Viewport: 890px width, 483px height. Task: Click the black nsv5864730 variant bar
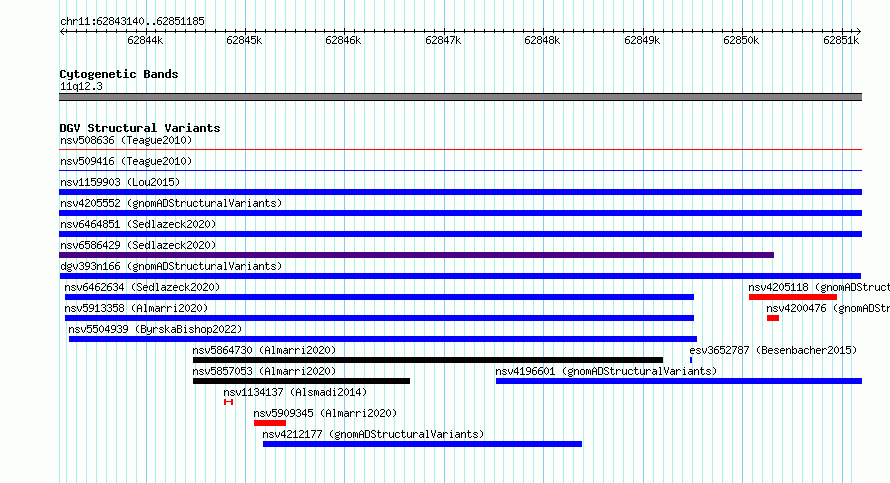tap(428, 360)
